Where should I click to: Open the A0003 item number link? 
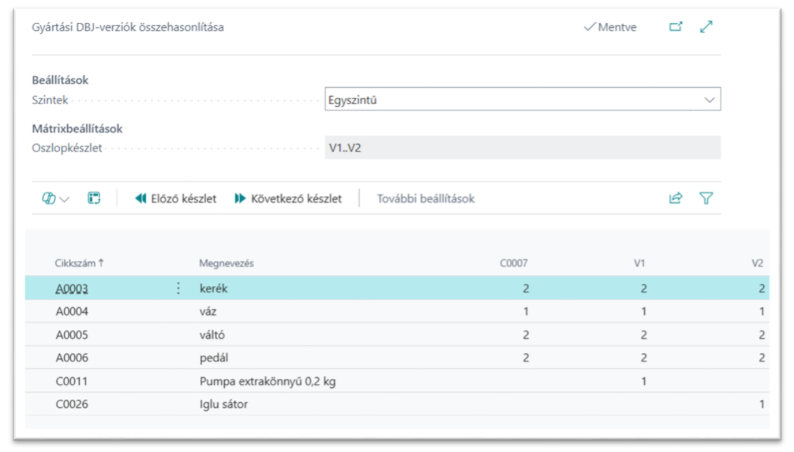click(72, 288)
